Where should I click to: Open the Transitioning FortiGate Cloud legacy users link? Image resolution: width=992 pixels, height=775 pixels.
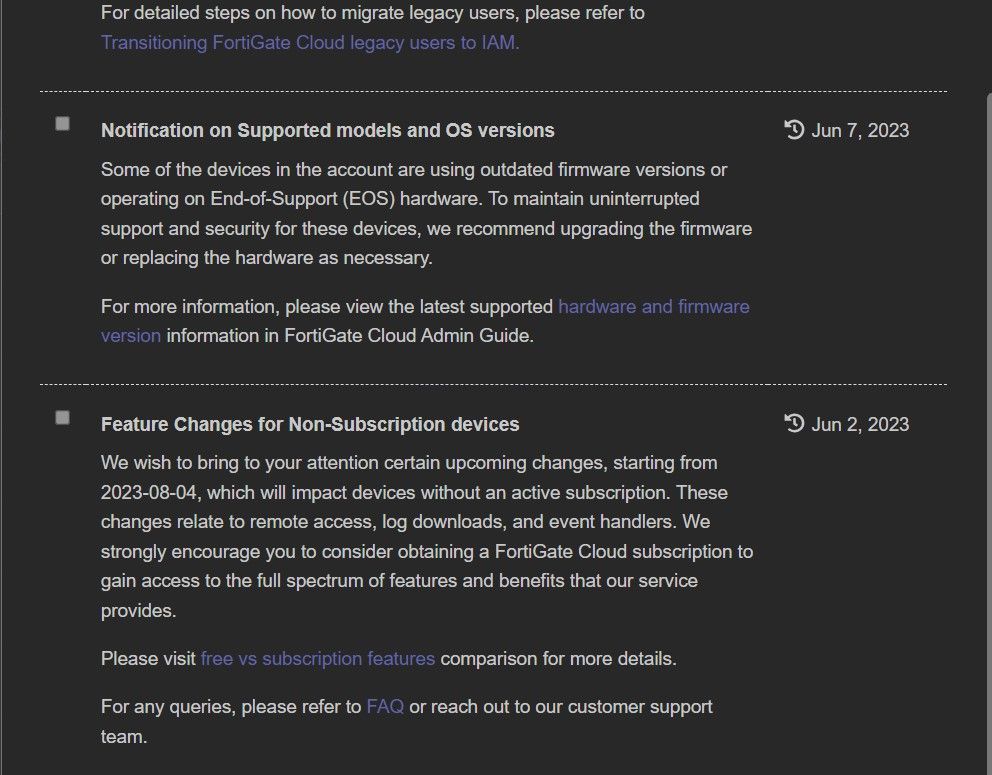310,43
